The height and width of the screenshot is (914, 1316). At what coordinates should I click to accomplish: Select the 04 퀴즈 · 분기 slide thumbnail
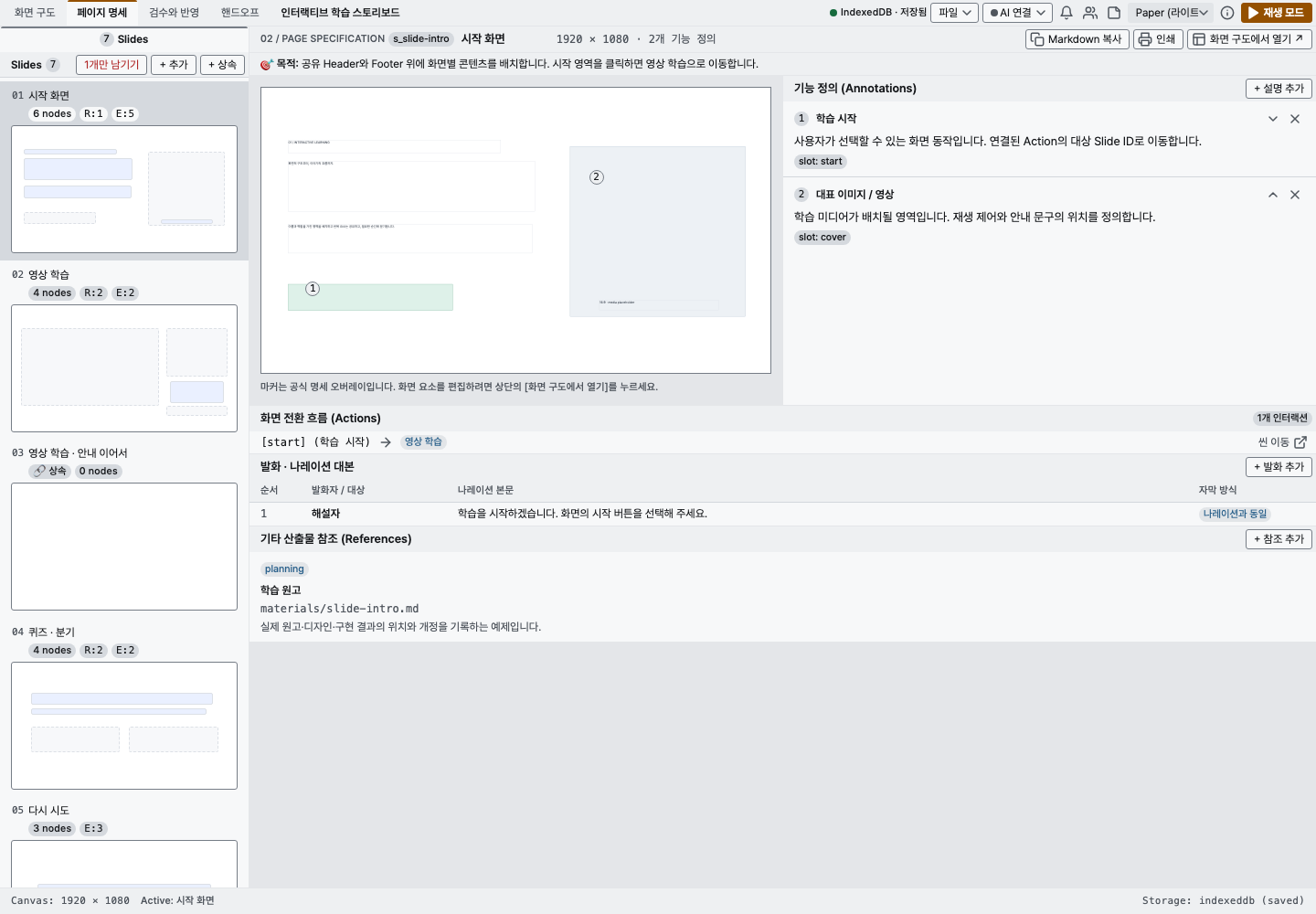pyautogui.click(x=124, y=726)
